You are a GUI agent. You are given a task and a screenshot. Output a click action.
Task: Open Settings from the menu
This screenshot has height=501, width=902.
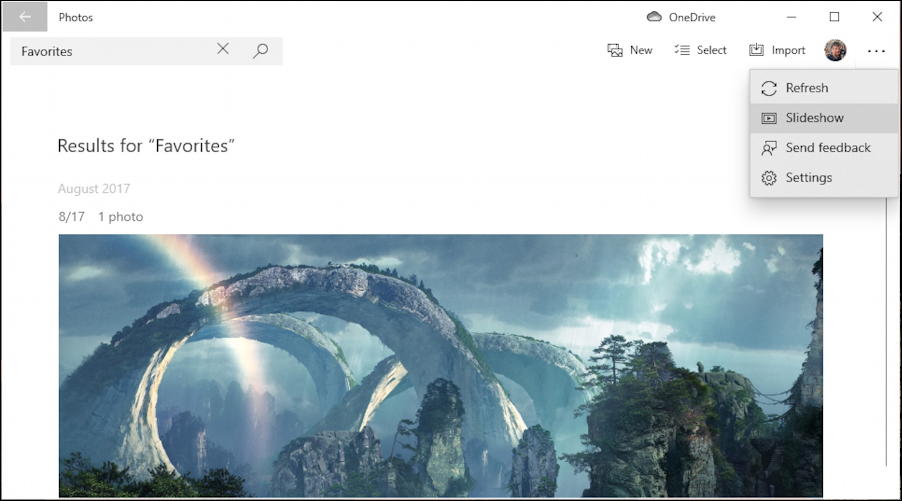click(824, 178)
